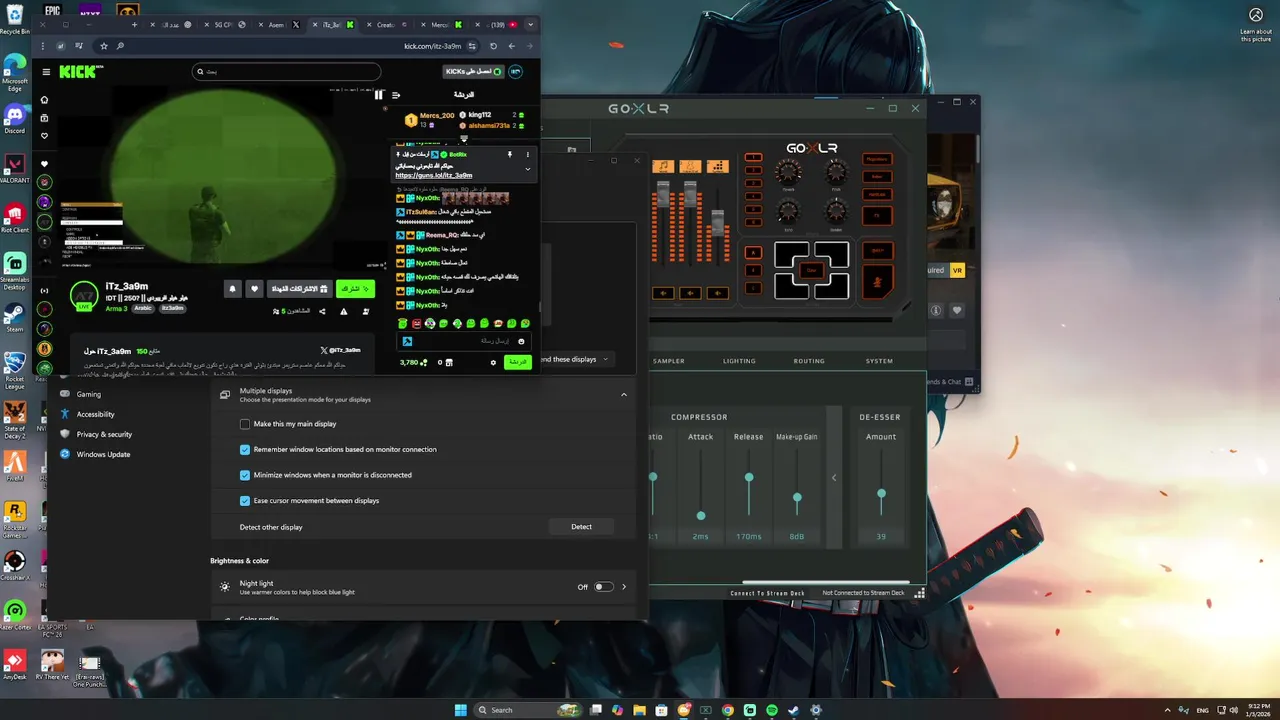
Task: Click the Kick search field
Action: pyautogui.click(x=286, y=72)
